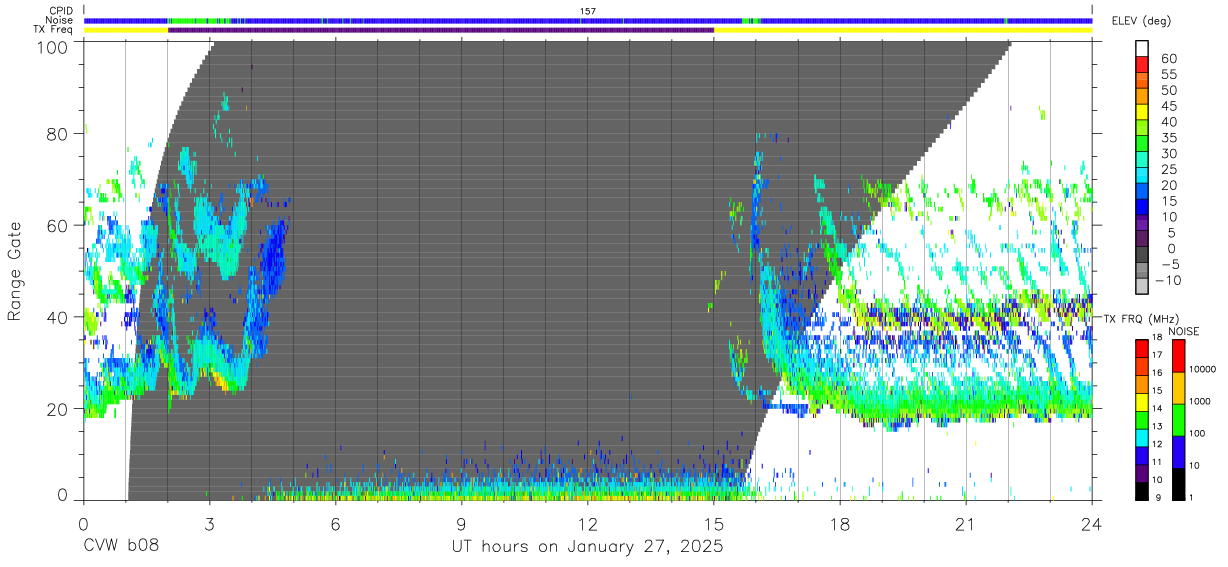Click the blue 10 noise legend block
Viewport: 1228px width, 567px height.
pos(1177,452)
